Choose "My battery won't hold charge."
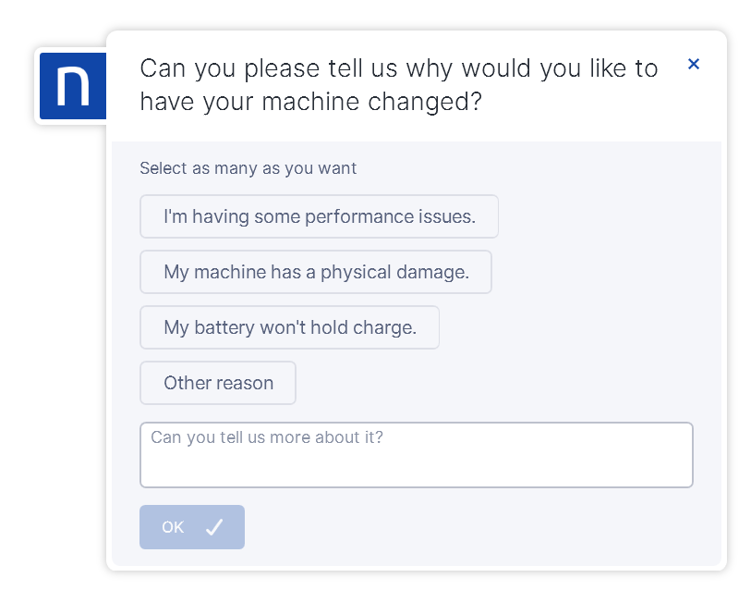The image size is (751, 590). pos(289,327)
